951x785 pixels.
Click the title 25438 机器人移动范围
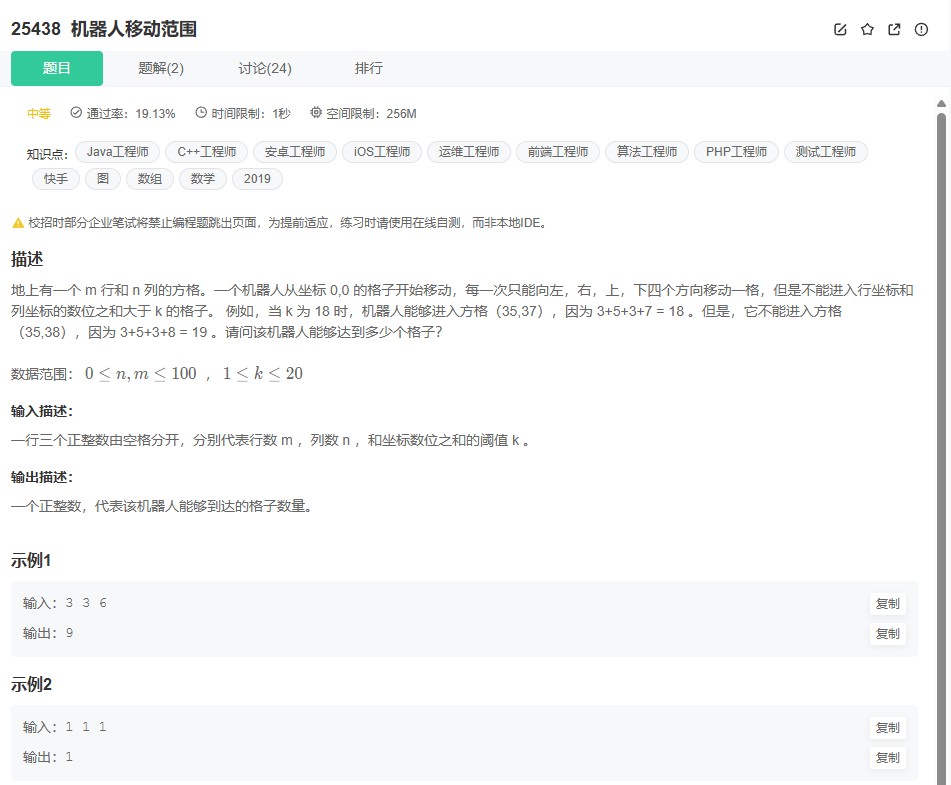104,29
